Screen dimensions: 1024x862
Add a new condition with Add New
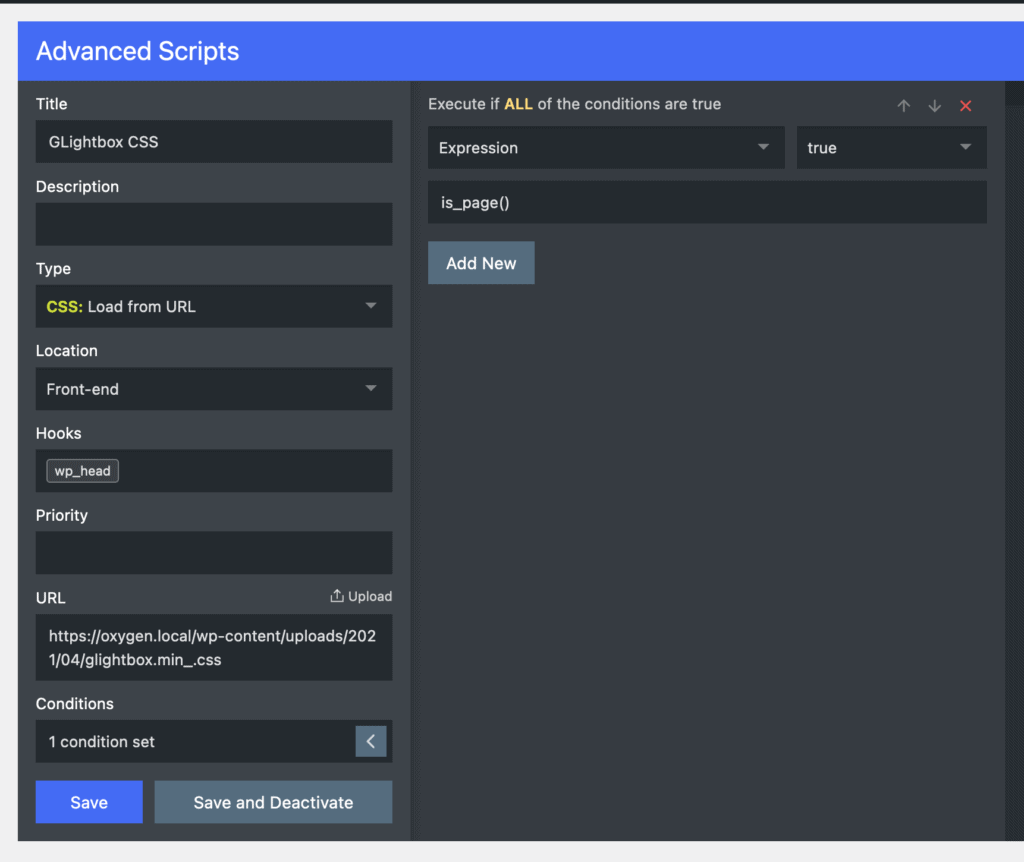pos(481,263)
